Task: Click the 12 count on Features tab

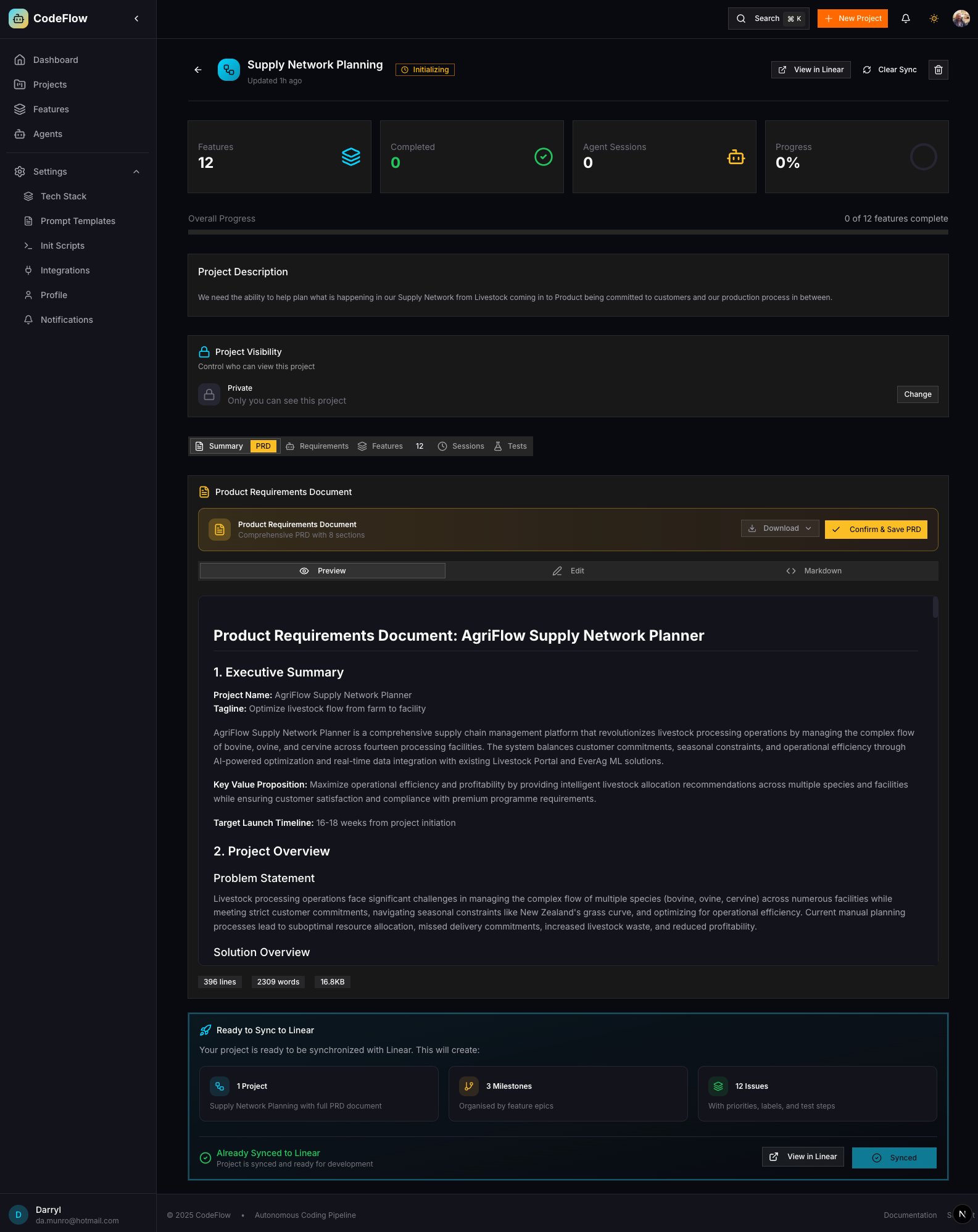Action: pos(420,446)
